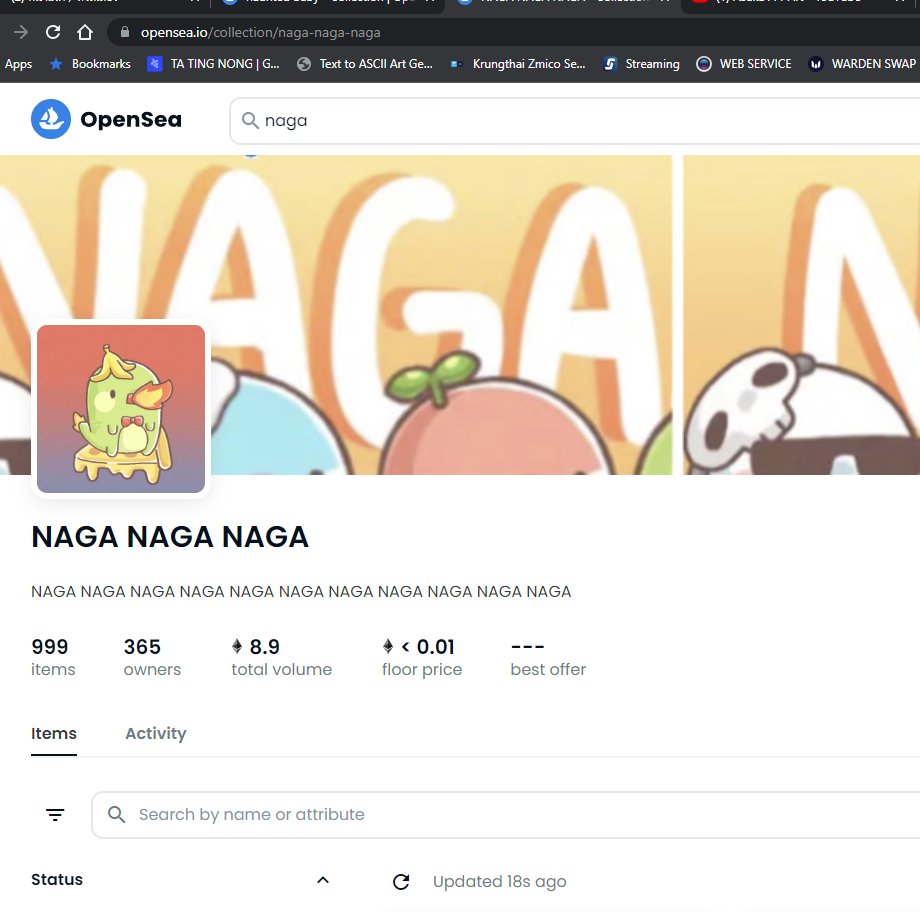Click the floor price < 0.01 stat
This screenshot has height=912, width=920.
422,657
